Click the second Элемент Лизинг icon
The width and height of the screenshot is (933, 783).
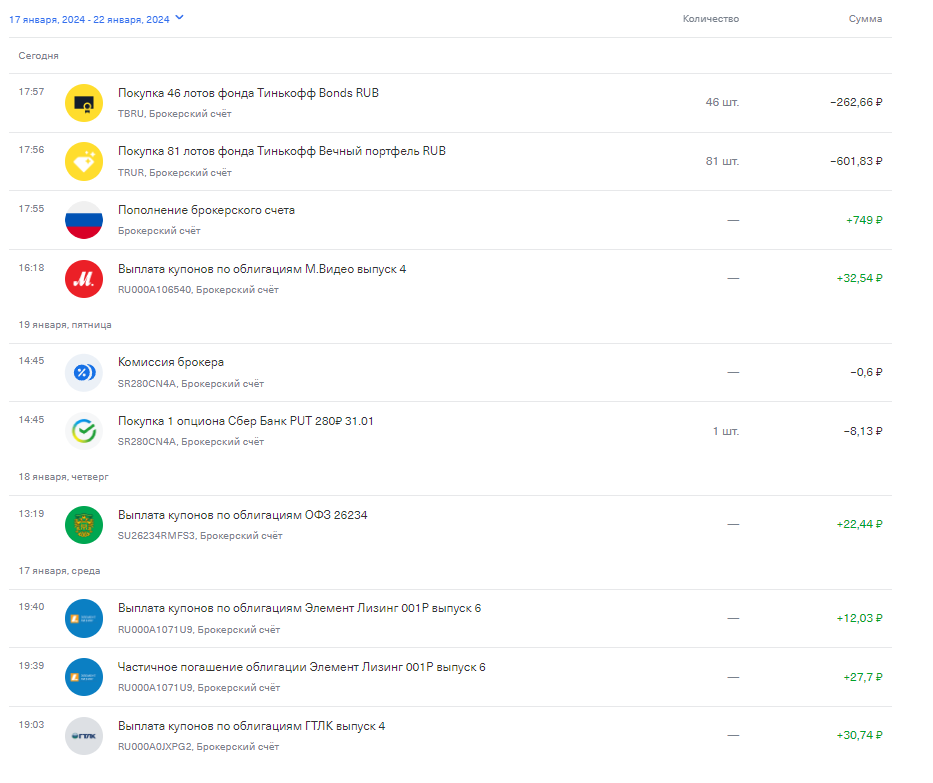[x=84, y=676]
